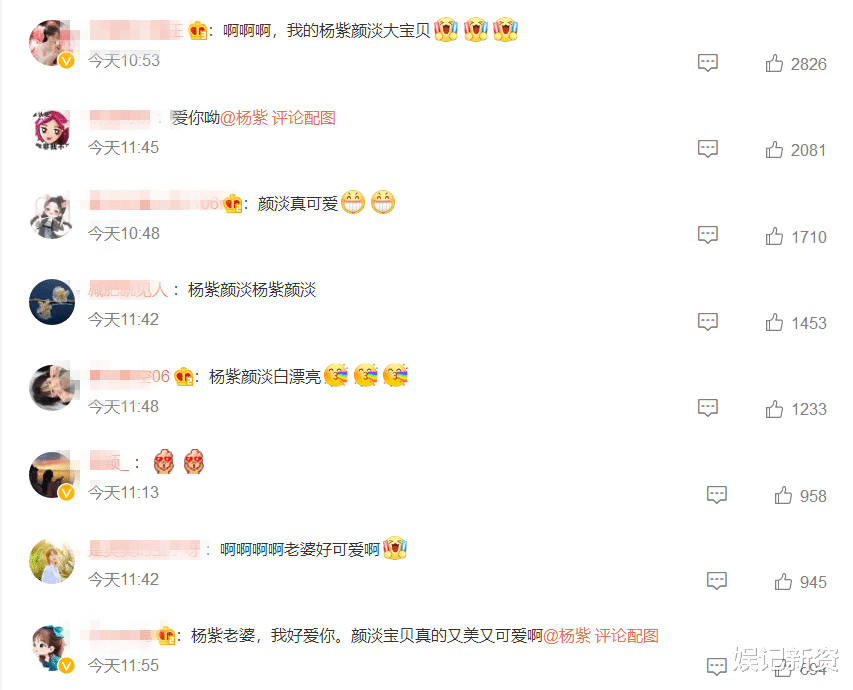Open 评论配图 link in the 爱你呦 comment

[304, 118]
